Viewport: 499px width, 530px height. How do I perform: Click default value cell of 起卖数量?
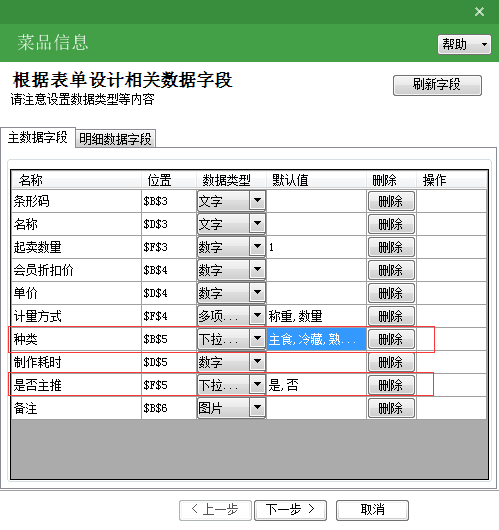(x=316, y=247)
